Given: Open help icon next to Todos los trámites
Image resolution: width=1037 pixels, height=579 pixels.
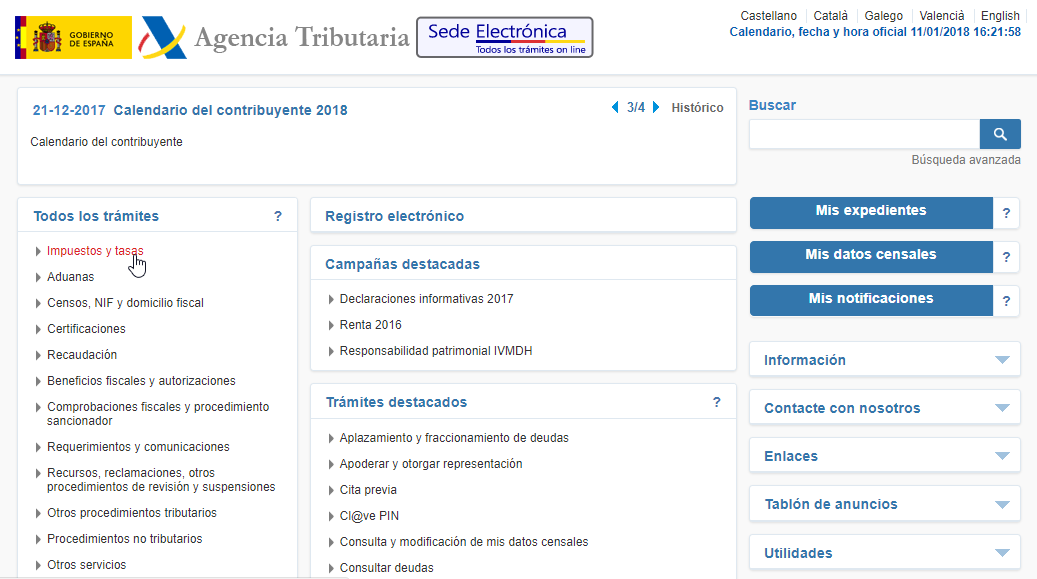Looking at the screenshot, I should [x=278, y=215].
